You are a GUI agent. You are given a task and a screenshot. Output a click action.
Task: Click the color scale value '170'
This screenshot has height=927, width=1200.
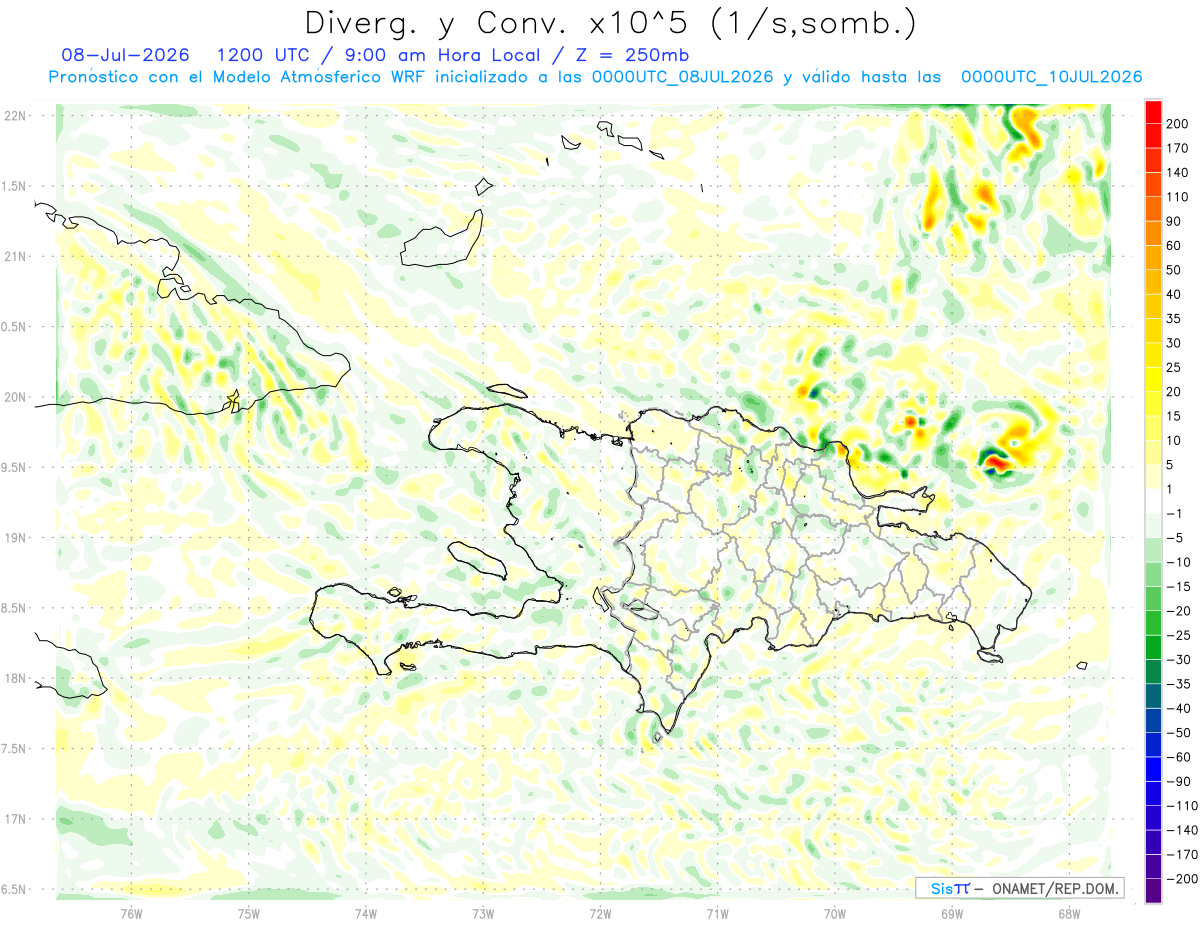tap(1179, 148)
